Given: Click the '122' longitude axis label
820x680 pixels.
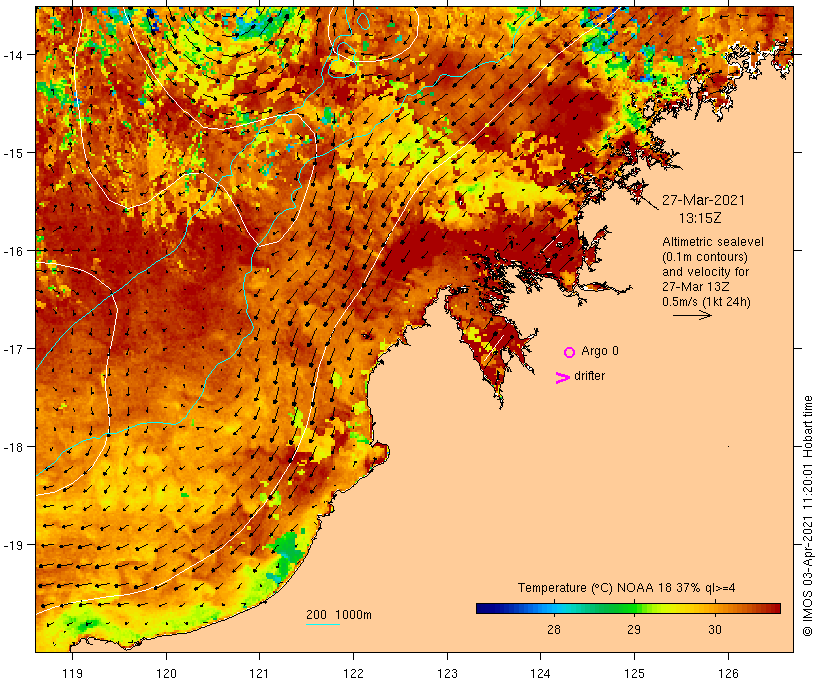Looking at the screenshot, I should pos(354,673).
